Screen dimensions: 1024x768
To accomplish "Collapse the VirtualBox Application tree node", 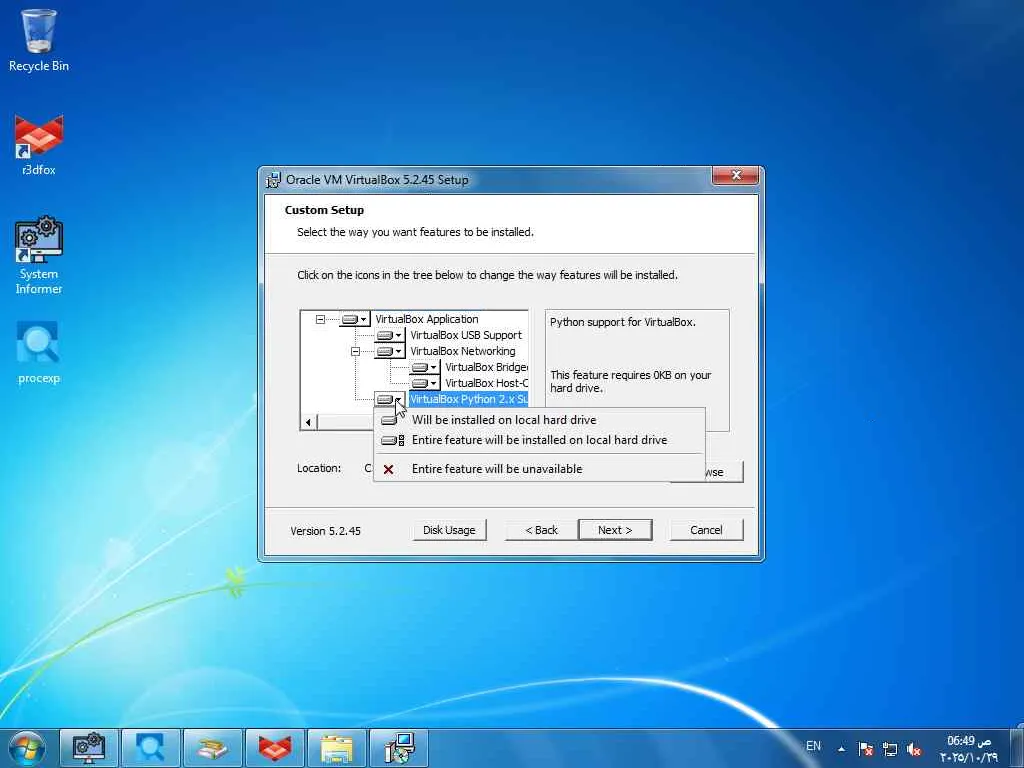I will [x=320, y=319].
